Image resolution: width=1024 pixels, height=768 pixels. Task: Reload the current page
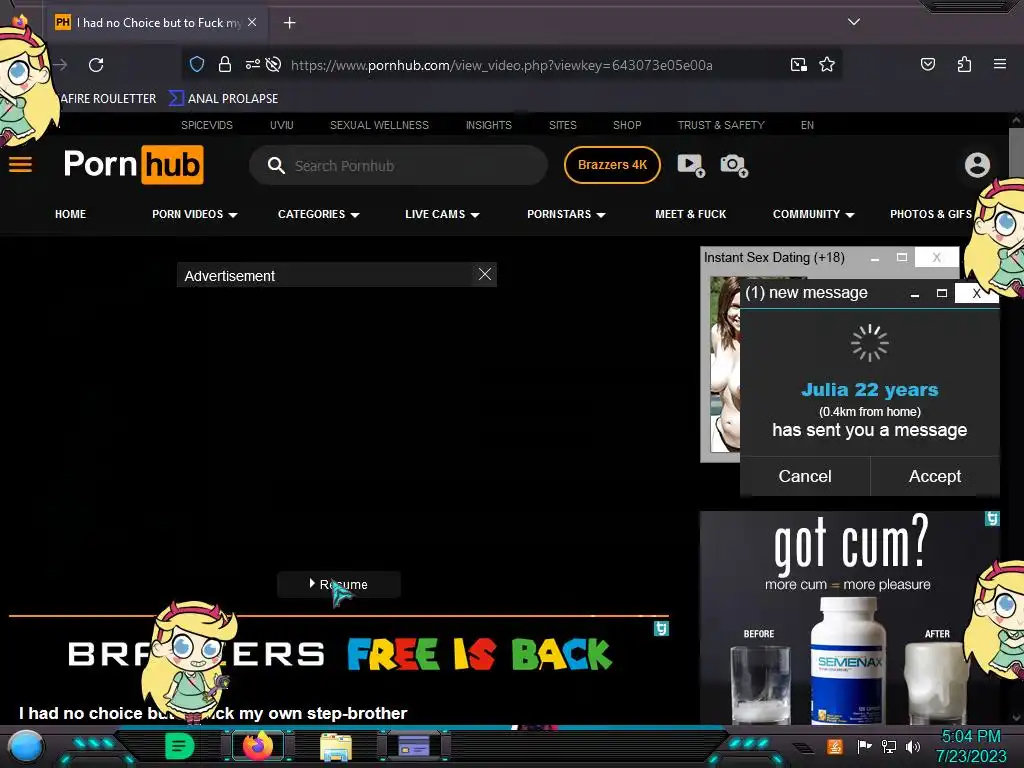pyautogui.click(x=96, y=65)
